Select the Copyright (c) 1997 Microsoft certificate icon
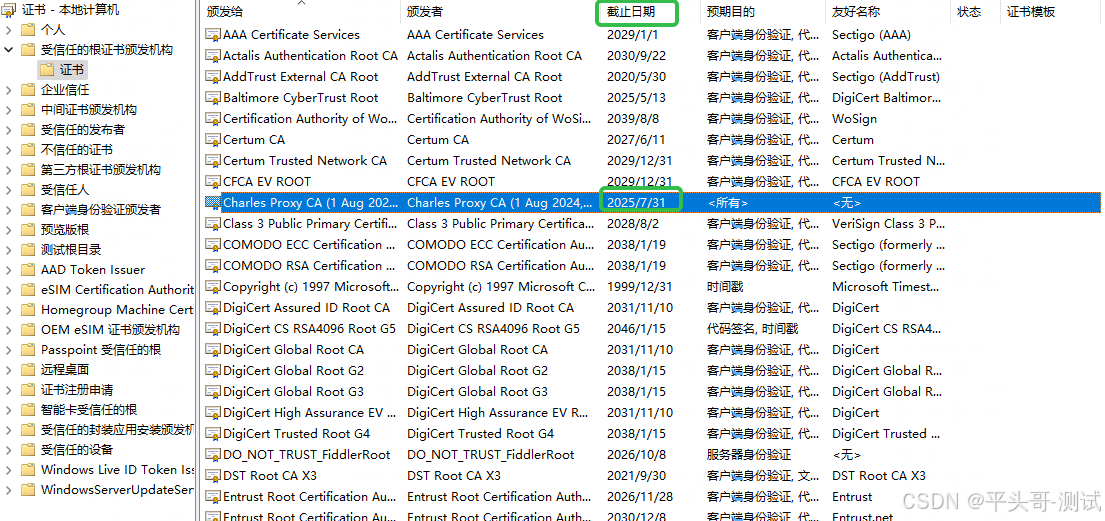Screen dimensions: 1105x521 (x=213, y=287)
